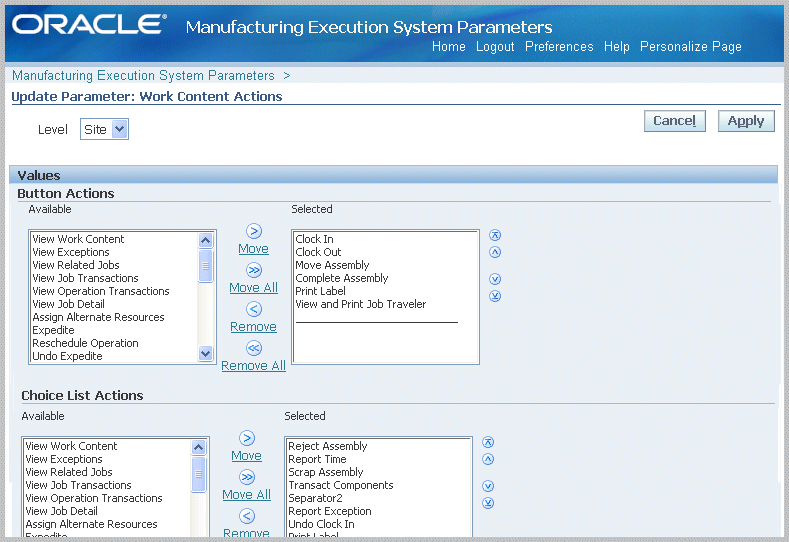Move selected Button Action to top icon
This screenshot has width=789, height=542.
[495, 235]
